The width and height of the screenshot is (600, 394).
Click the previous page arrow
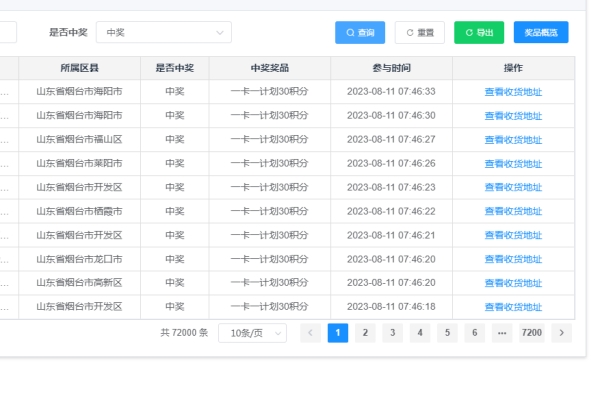click(x=310, y=333)
